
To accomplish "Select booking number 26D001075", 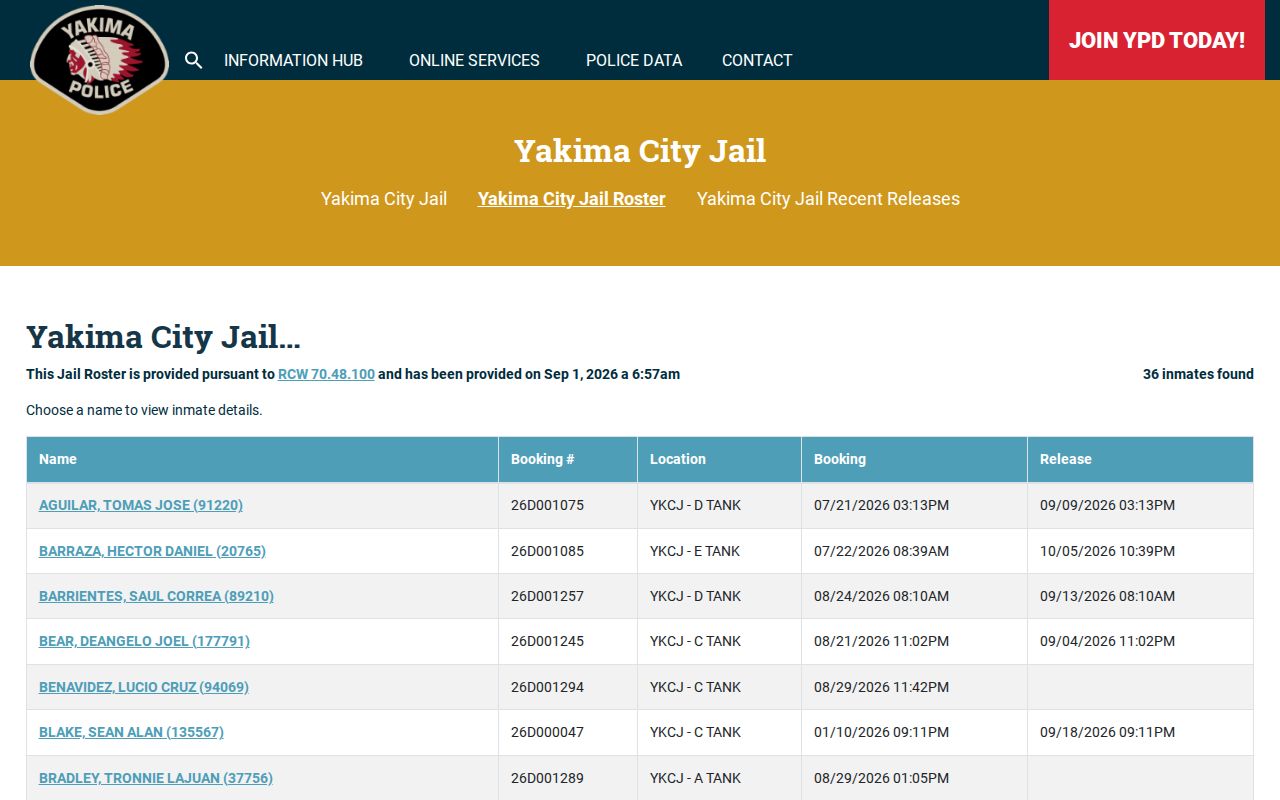I will coord(547,505).
